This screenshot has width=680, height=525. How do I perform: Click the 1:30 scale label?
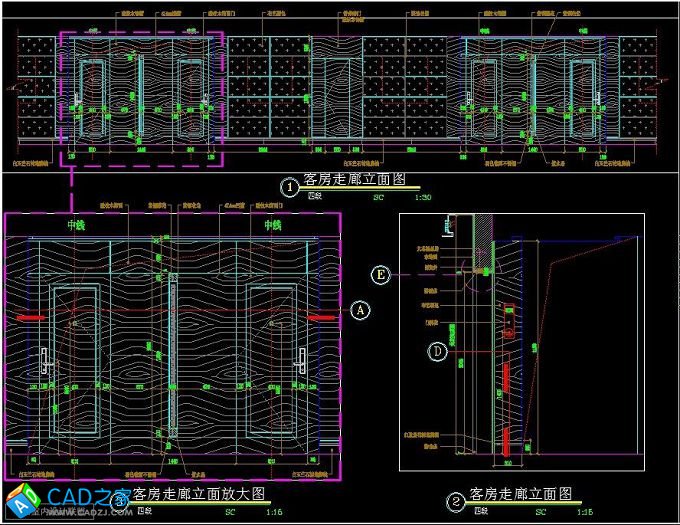tap(423, 198)
